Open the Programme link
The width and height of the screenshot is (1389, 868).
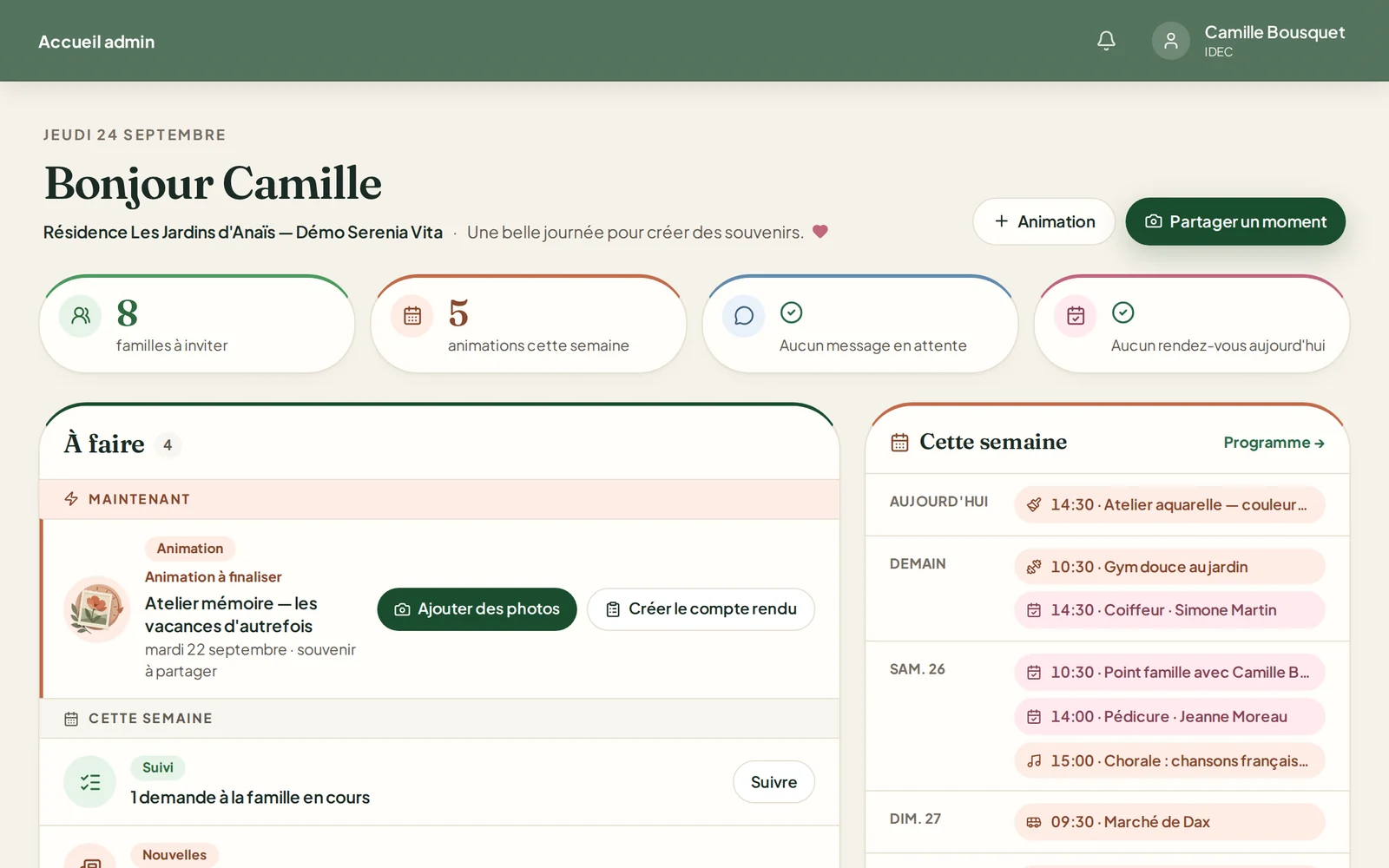[1274, 443]
